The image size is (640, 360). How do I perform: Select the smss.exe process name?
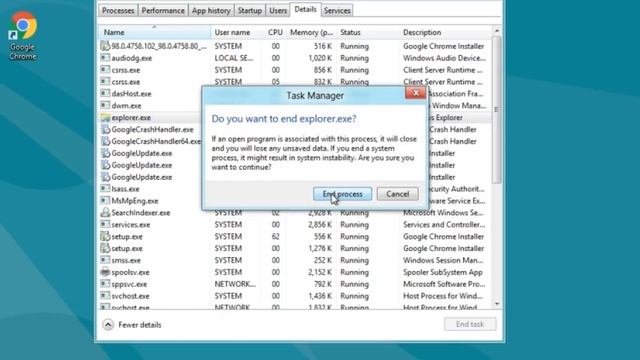coord(126,260)
